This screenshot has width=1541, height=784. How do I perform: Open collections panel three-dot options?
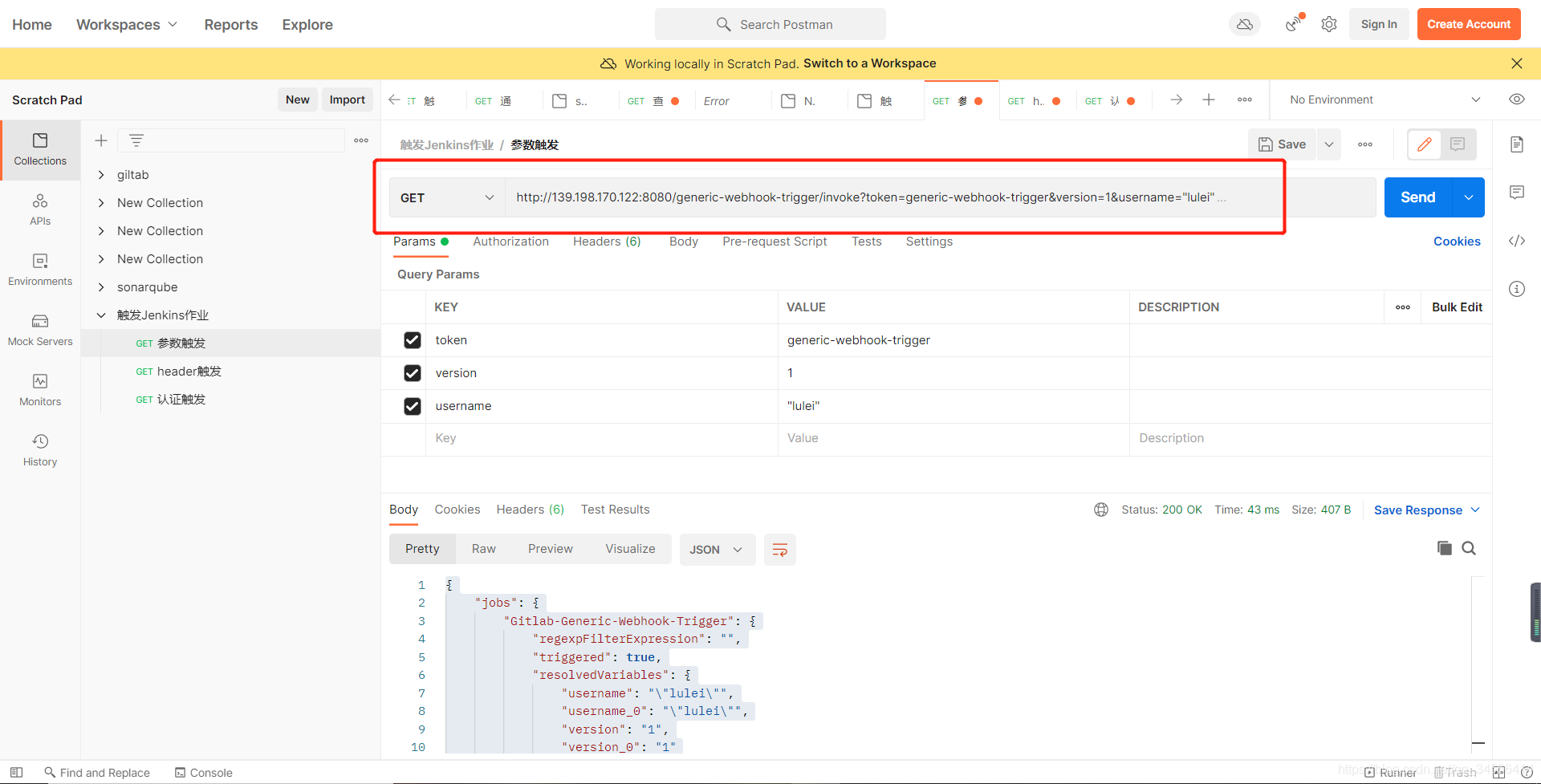pyautogui.click(x=361, y=140)
